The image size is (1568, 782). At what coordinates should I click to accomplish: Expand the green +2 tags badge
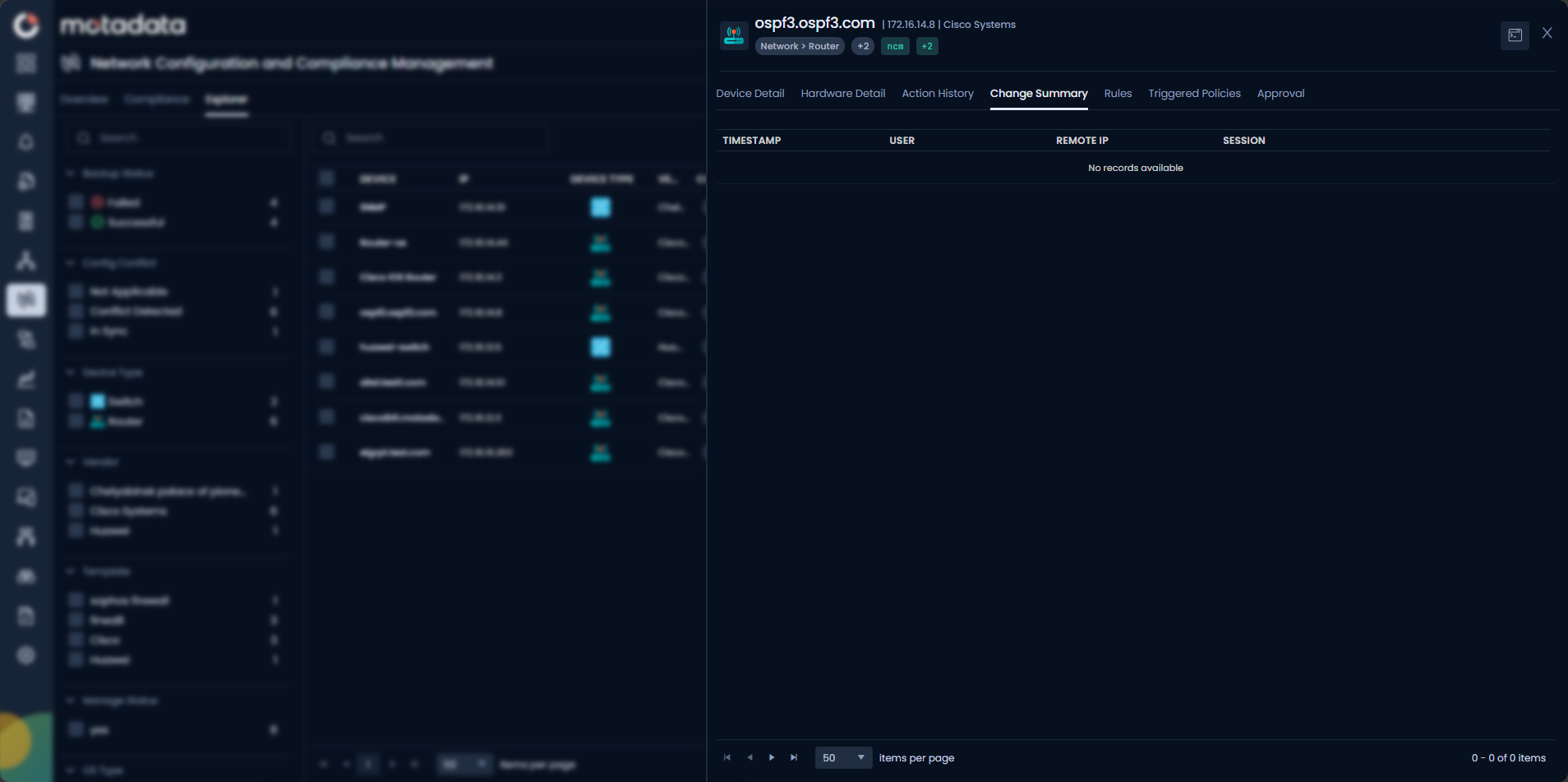tap(927, 46)
